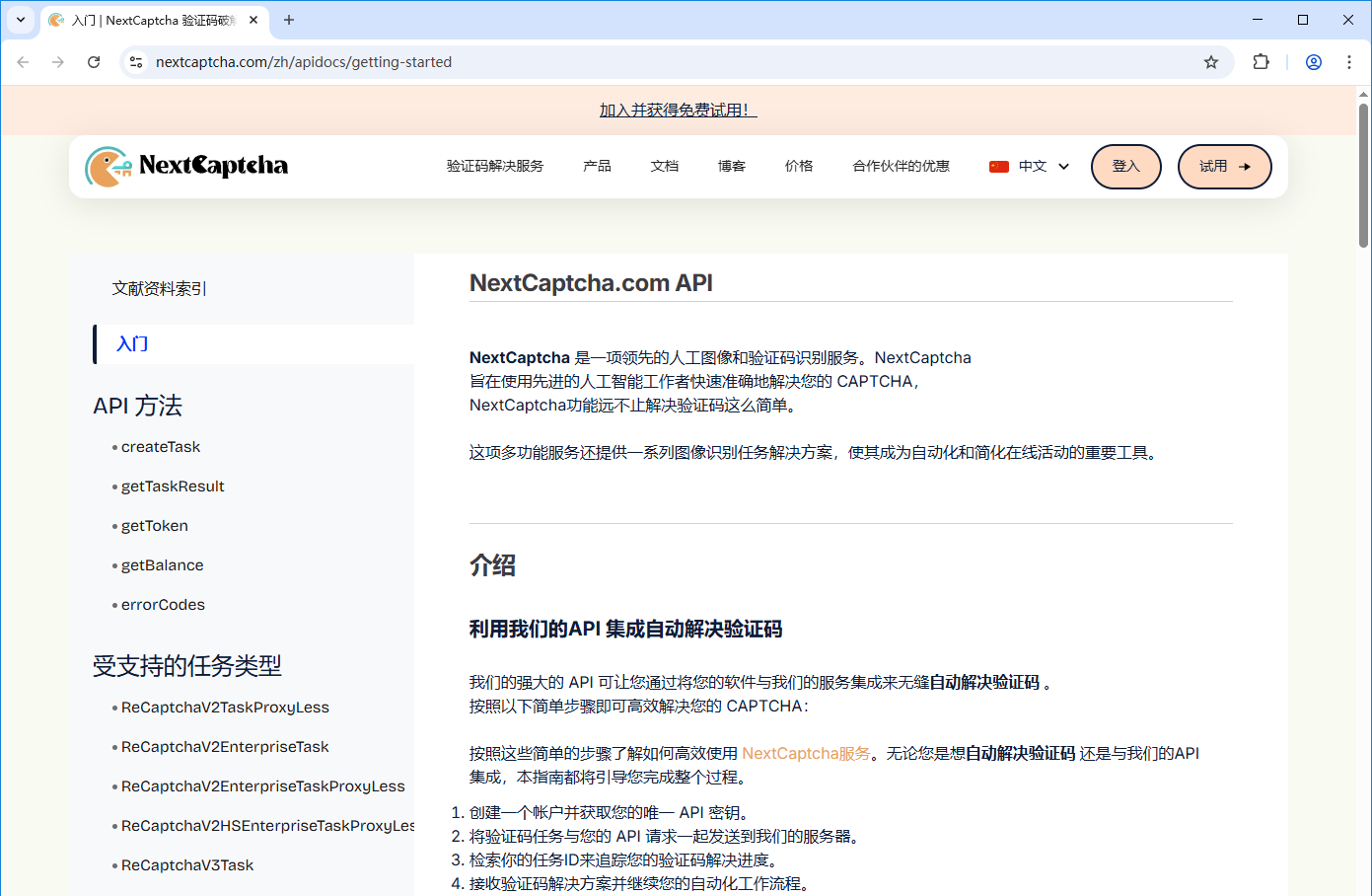Open getBalance in the sidebar
1372x896 pixels.
[x=163, y=565]
